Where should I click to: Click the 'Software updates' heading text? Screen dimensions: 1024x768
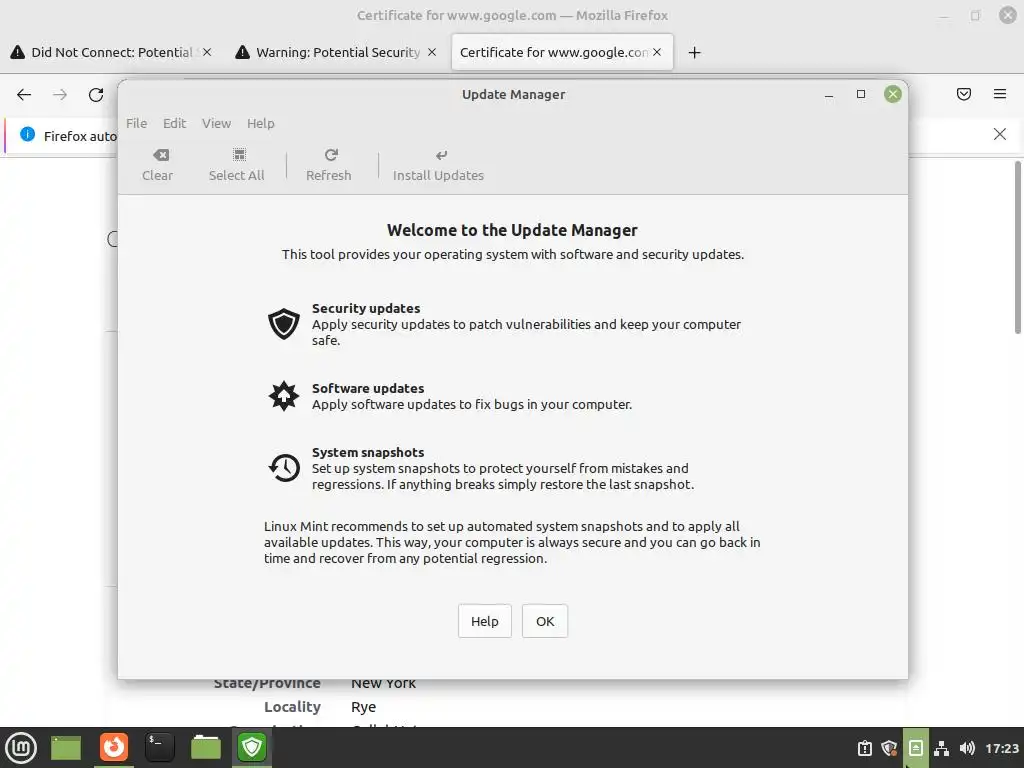(368, 388)
